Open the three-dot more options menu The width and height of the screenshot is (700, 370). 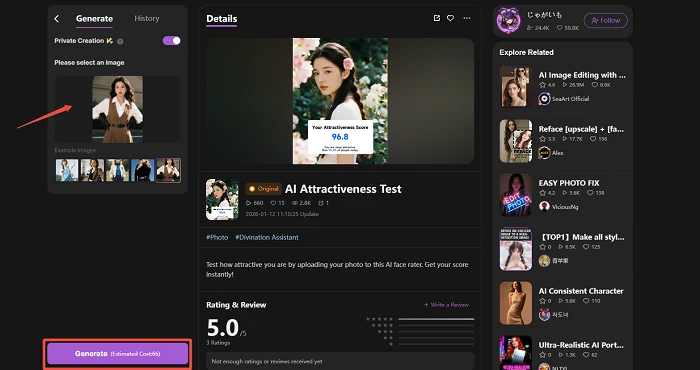(467, 18)
